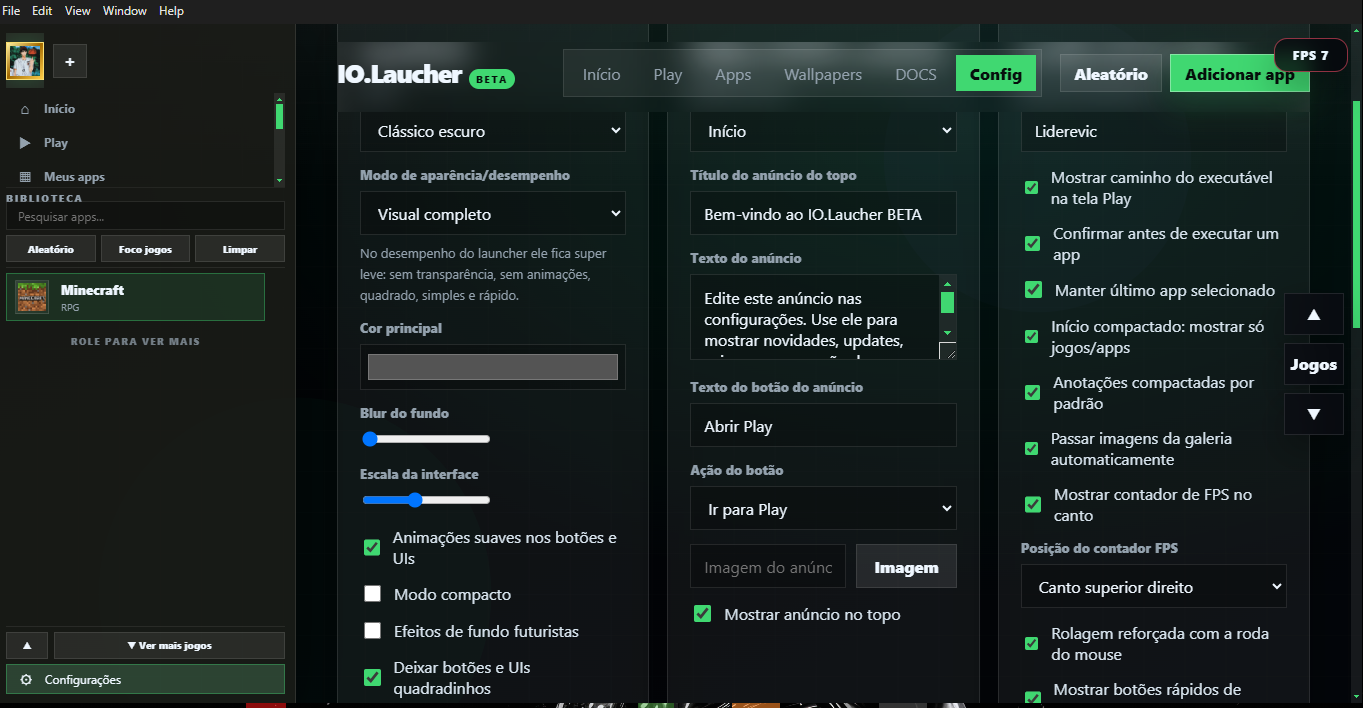Click the plus button next to avatar
1363x708 pixels.
coord(70,62)
